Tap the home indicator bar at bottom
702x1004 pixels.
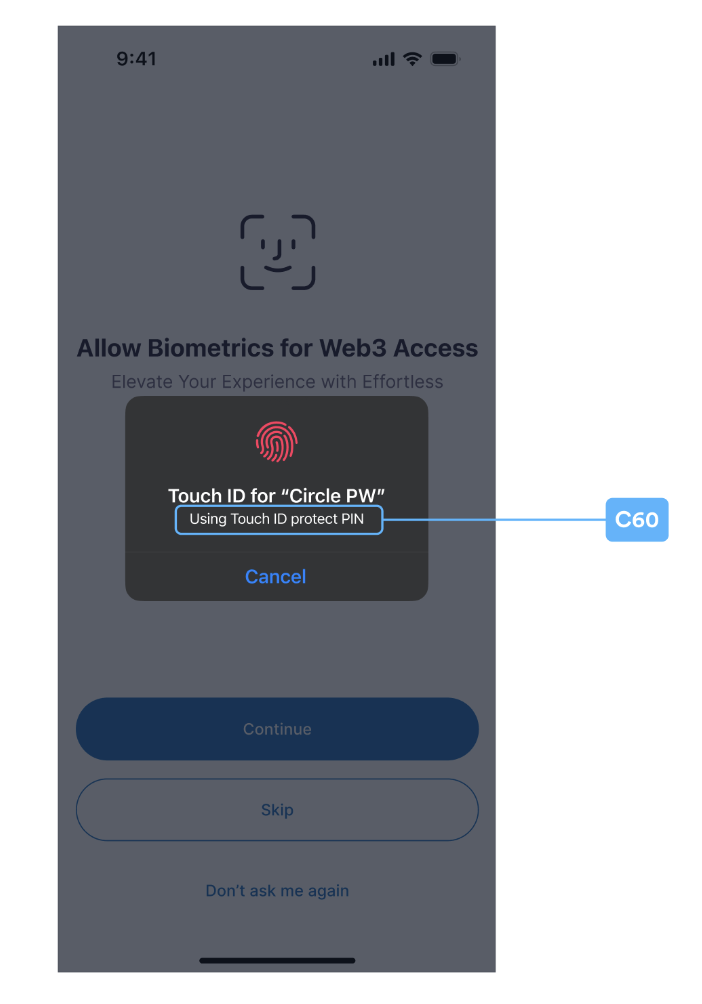[277, 960]
